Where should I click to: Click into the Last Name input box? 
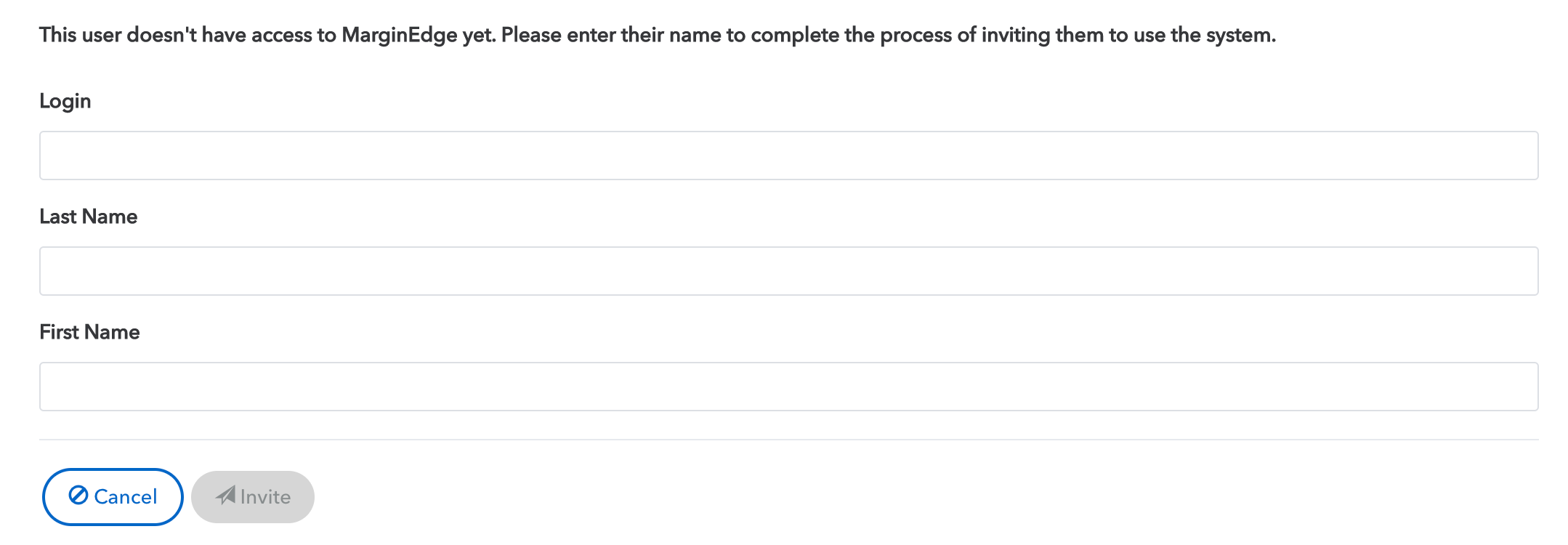coord(788,271)
